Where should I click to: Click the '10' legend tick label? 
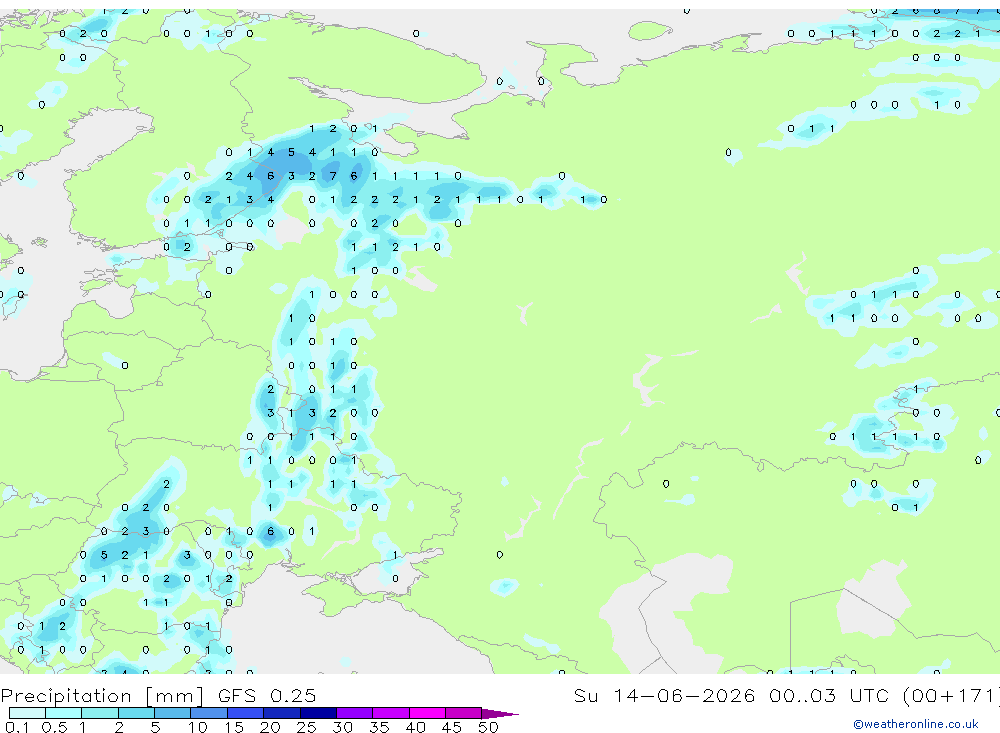(x=198, y=727)
